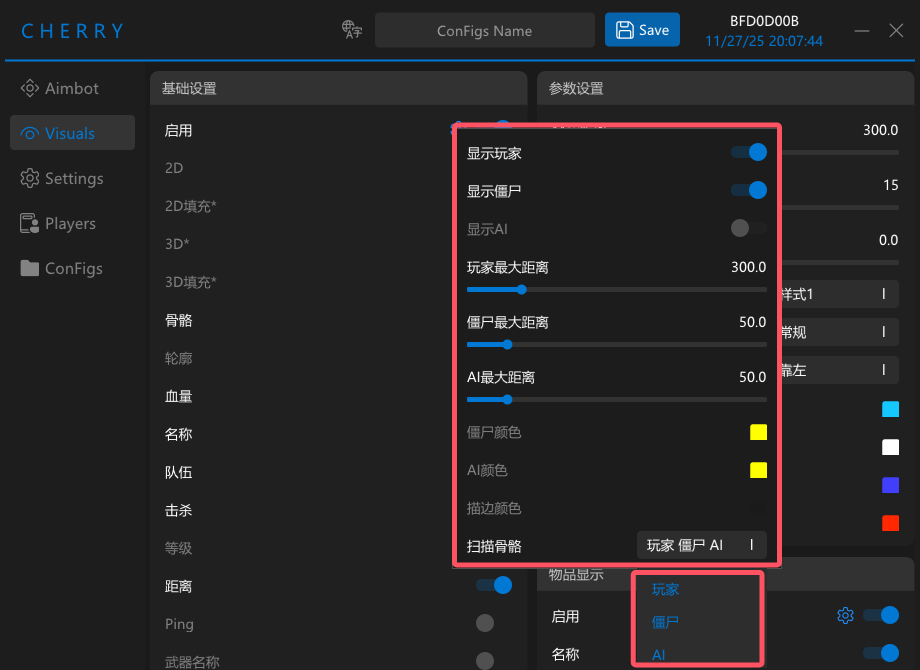This screenshot has height=670, width=920.
Task: Toggle the 距离 switch
Action: 494,585
